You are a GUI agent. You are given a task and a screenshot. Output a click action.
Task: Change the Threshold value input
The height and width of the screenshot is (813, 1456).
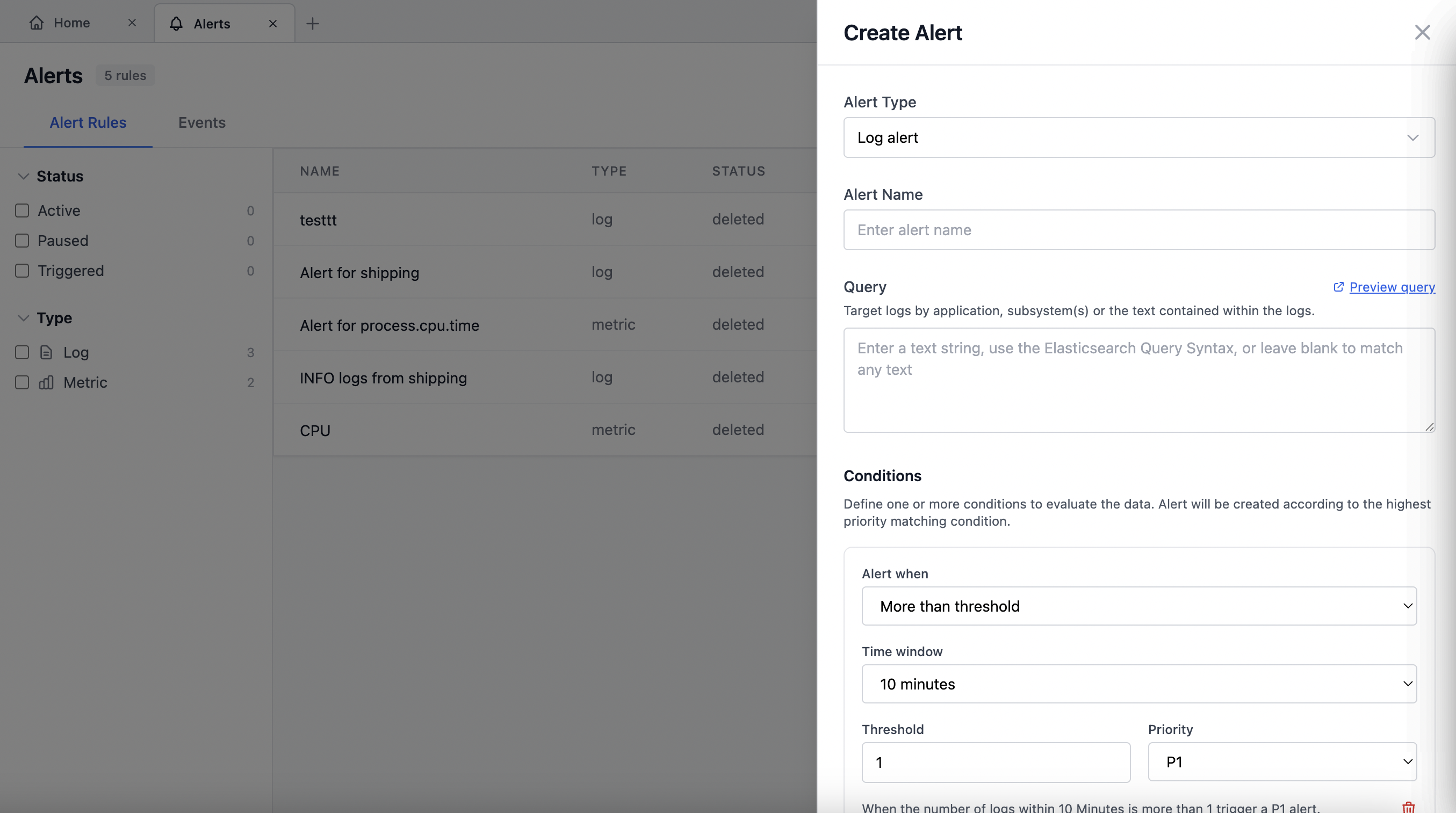(996, 761)
